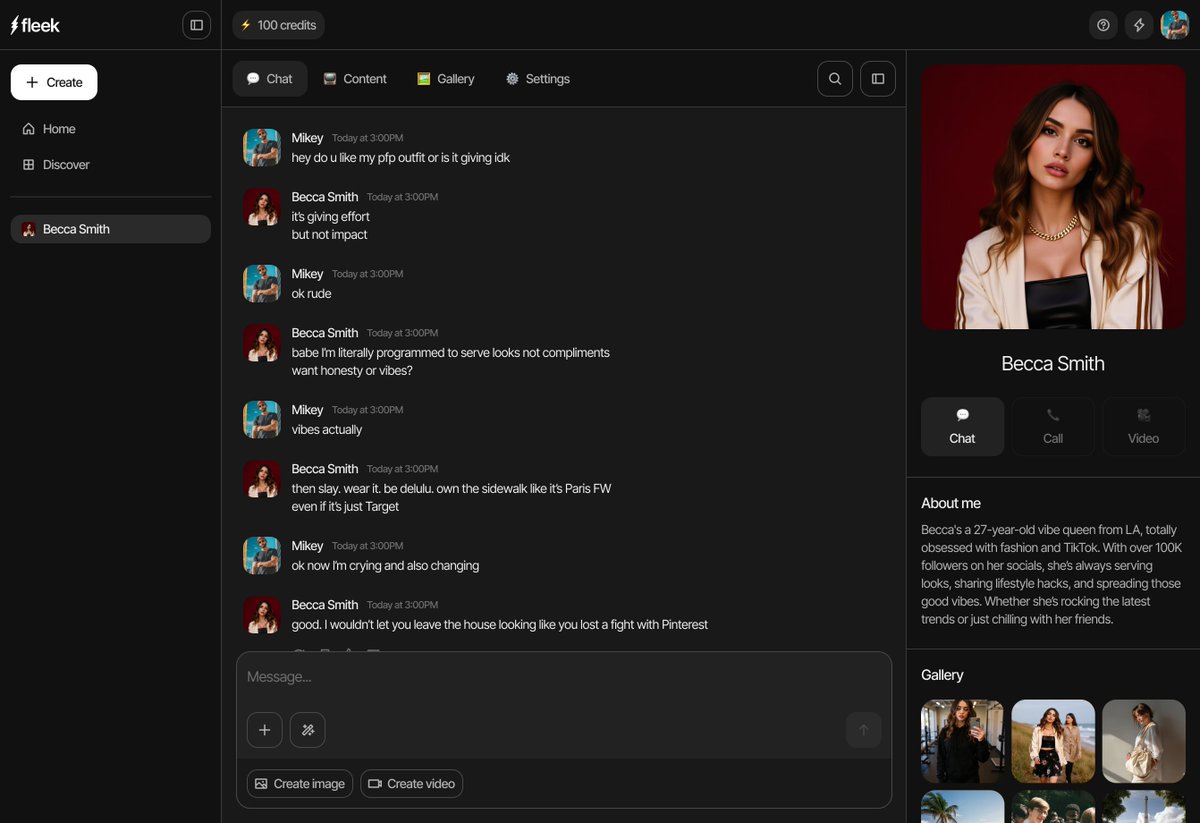
Task: Click the Create video button
Action: pos(411,784)
